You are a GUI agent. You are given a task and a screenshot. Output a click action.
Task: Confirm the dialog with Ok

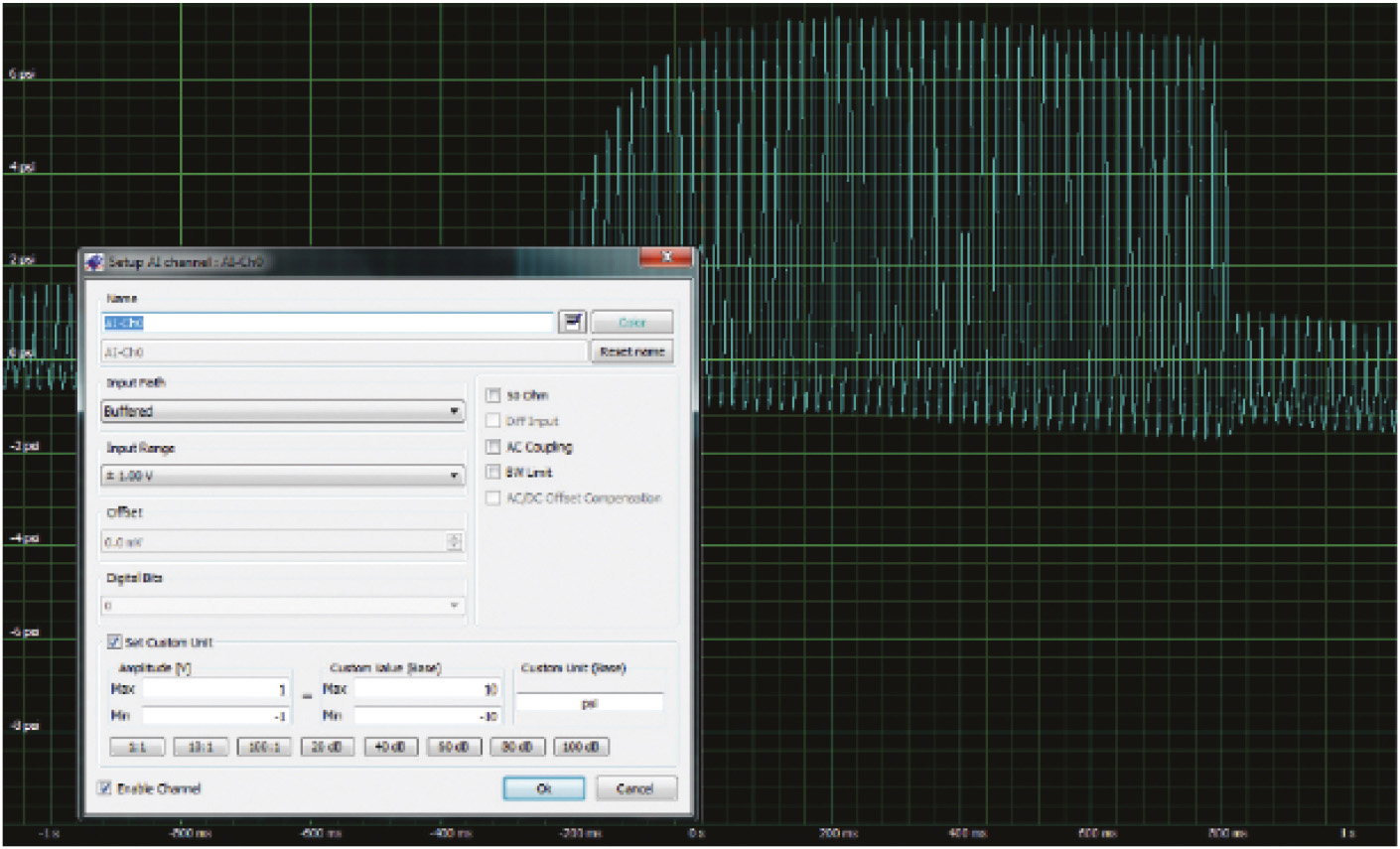tap(544, 788)
